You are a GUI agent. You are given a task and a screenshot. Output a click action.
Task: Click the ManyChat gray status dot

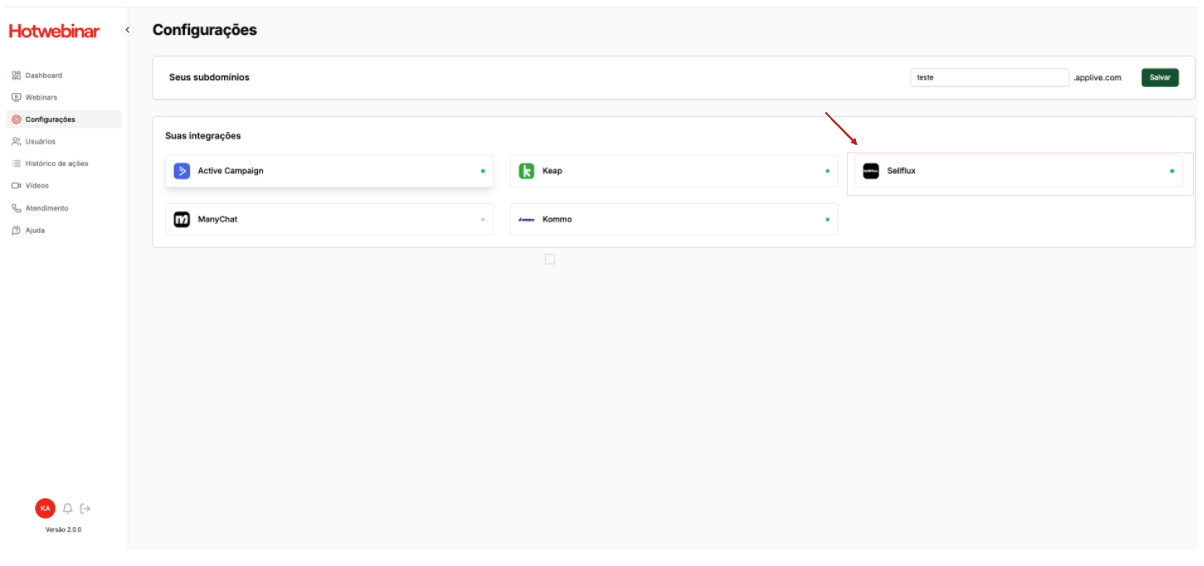point(483,219)
